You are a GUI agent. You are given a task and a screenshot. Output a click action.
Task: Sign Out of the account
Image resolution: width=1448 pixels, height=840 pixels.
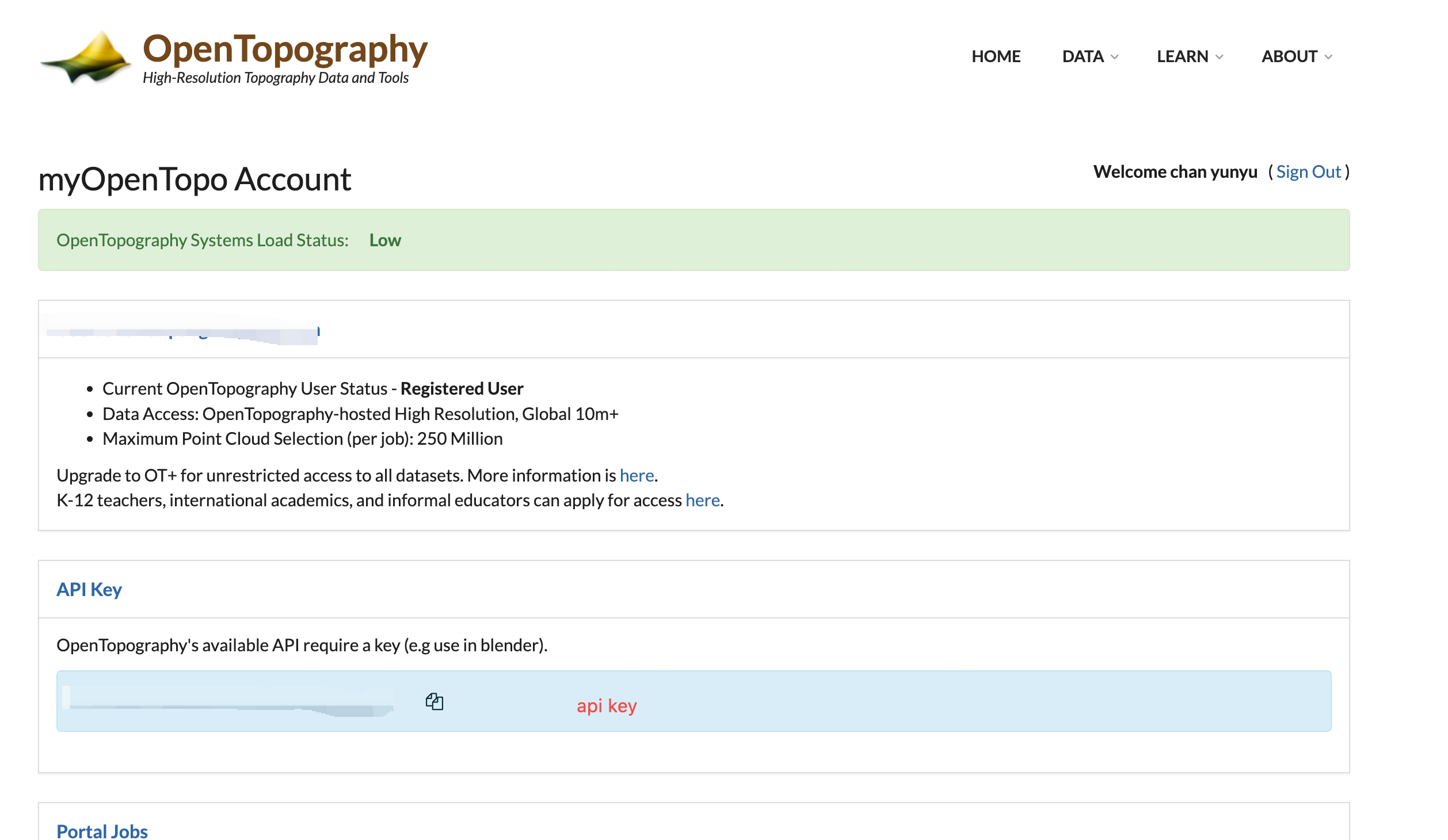1309,171
